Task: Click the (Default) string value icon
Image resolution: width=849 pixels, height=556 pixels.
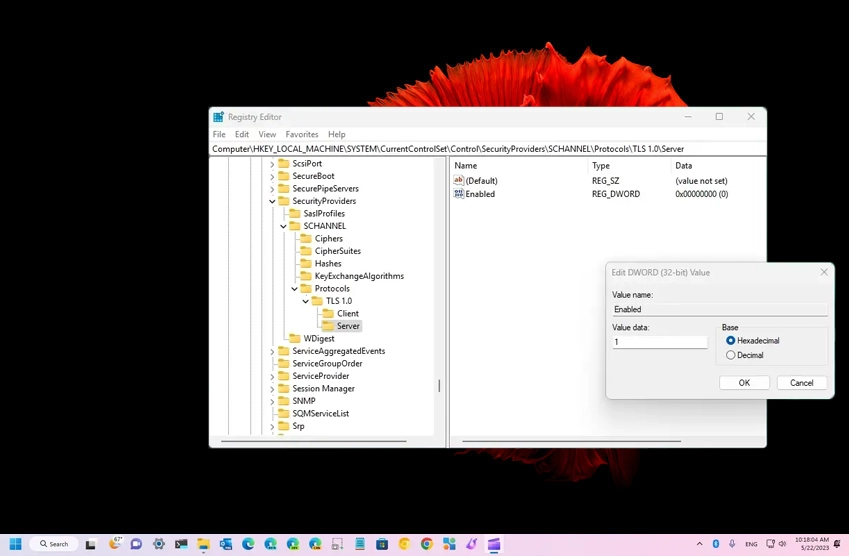Action: click(x=459, y=181)
